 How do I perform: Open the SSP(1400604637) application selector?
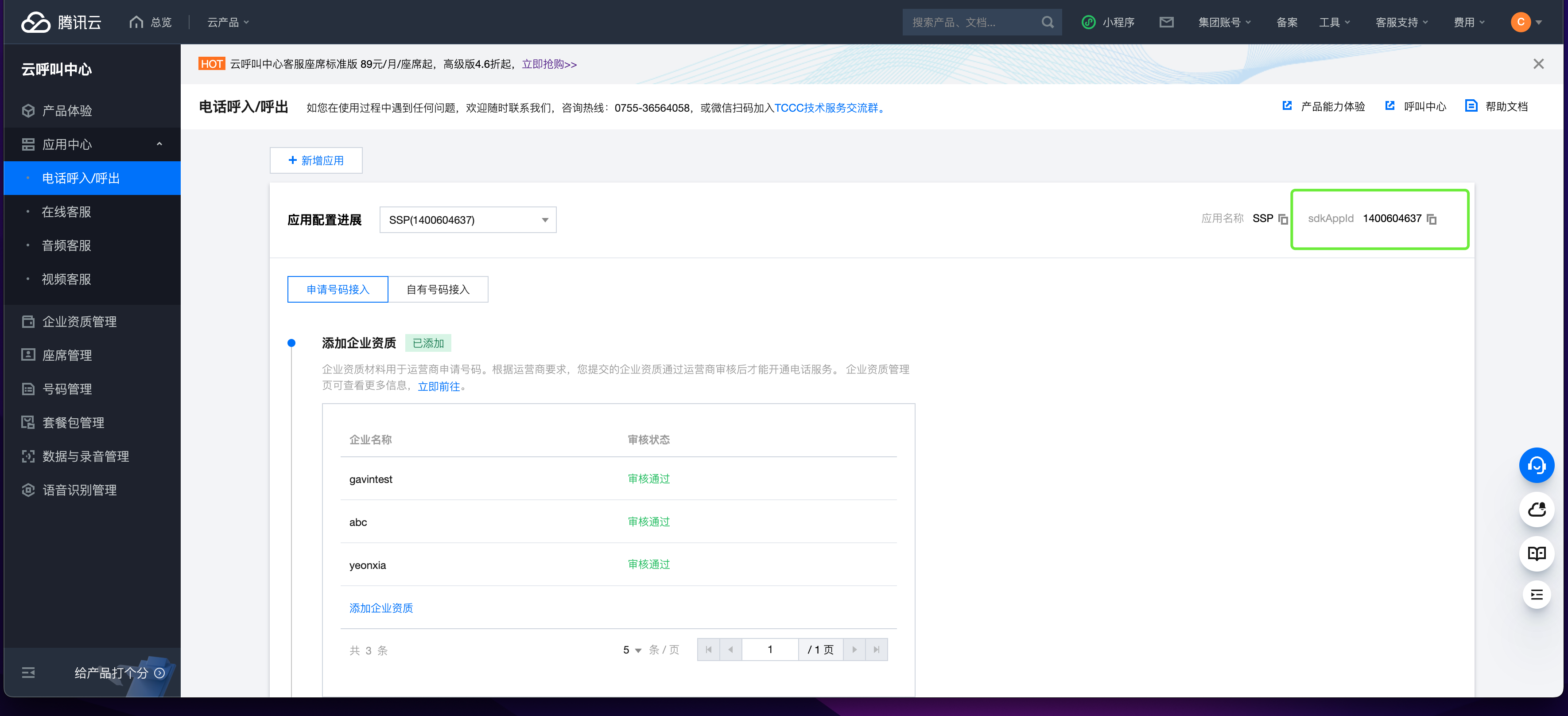coord(467,219)
